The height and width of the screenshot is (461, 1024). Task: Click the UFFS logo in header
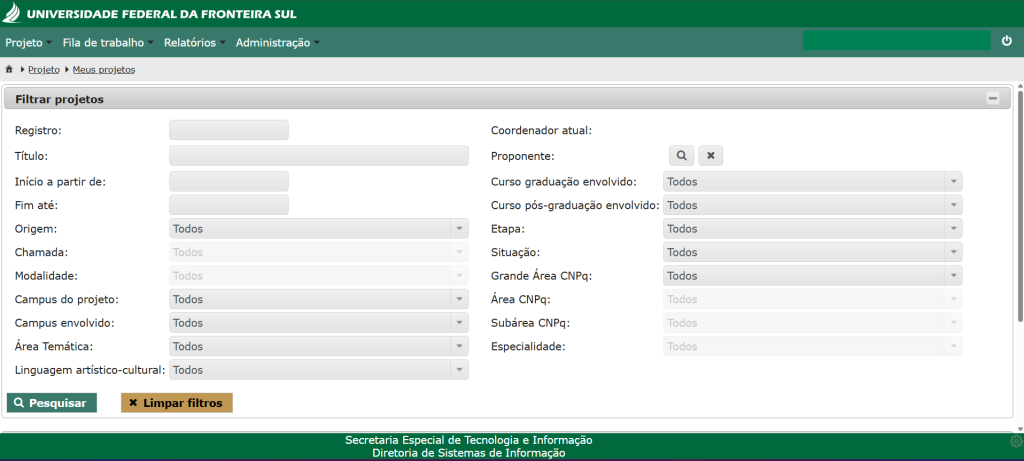point(13,14)
